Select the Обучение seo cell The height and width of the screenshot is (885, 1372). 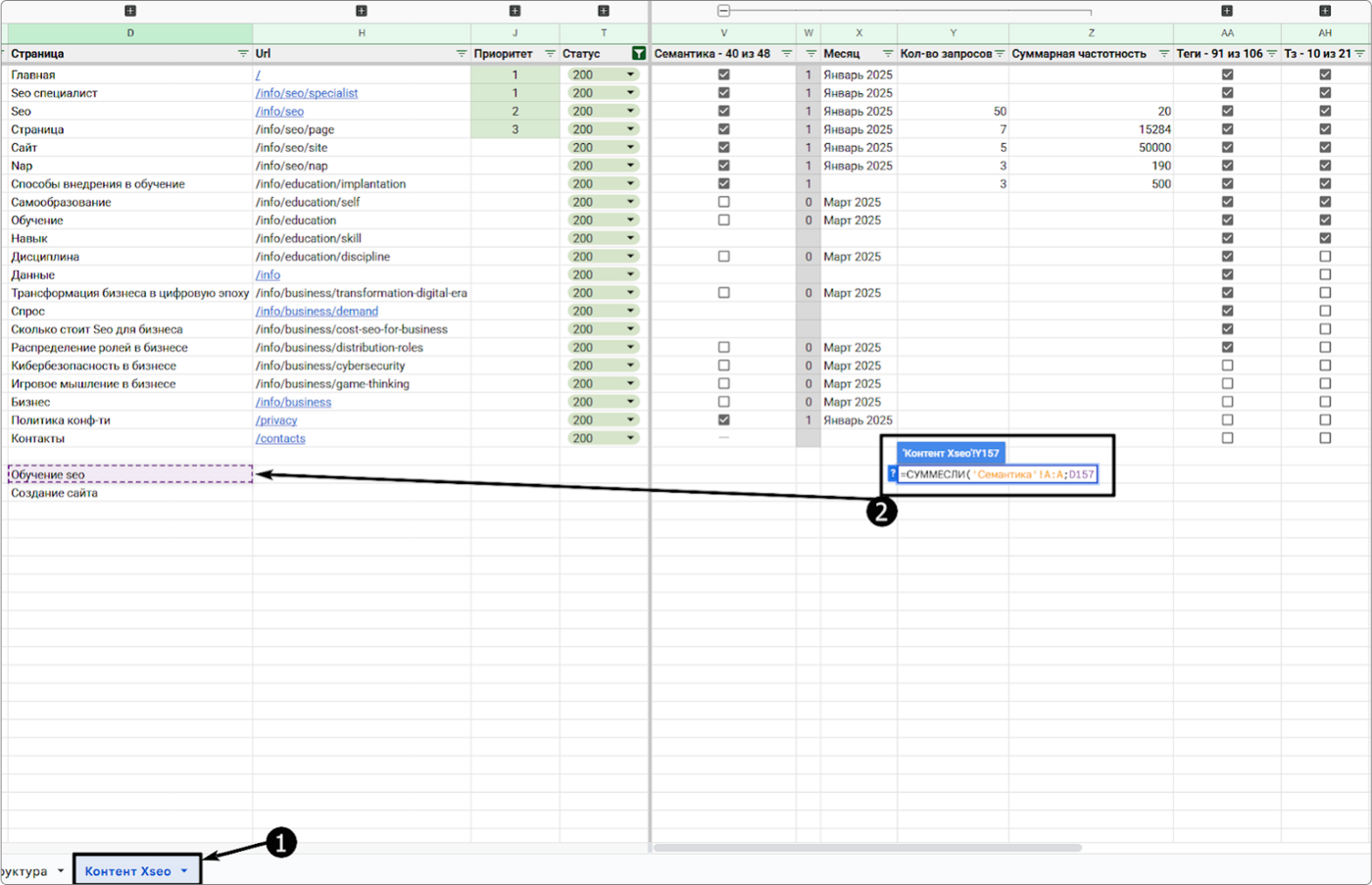[130, 474]
